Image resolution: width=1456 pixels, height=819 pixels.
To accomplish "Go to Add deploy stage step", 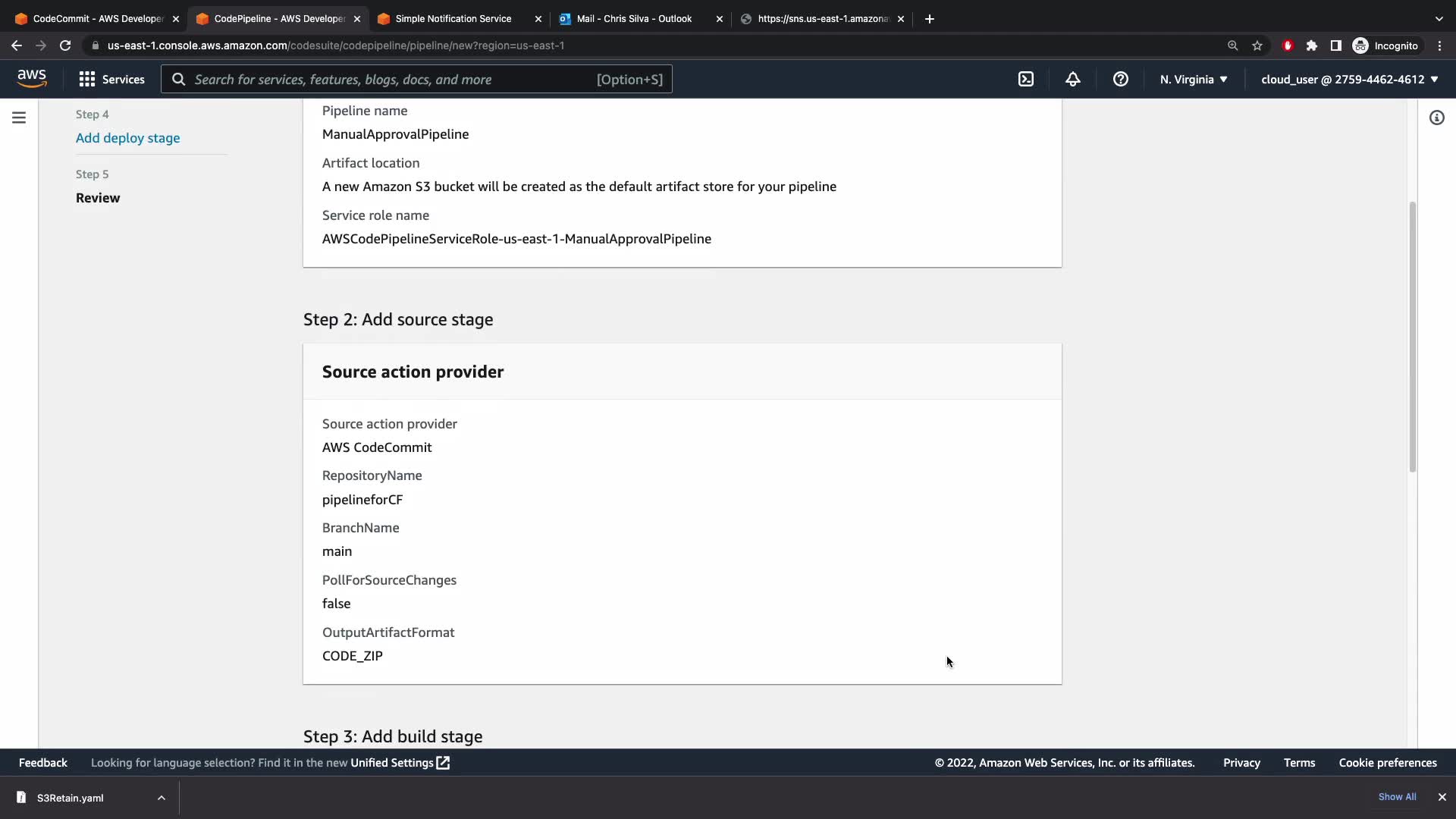I will [x=127, y=138].
